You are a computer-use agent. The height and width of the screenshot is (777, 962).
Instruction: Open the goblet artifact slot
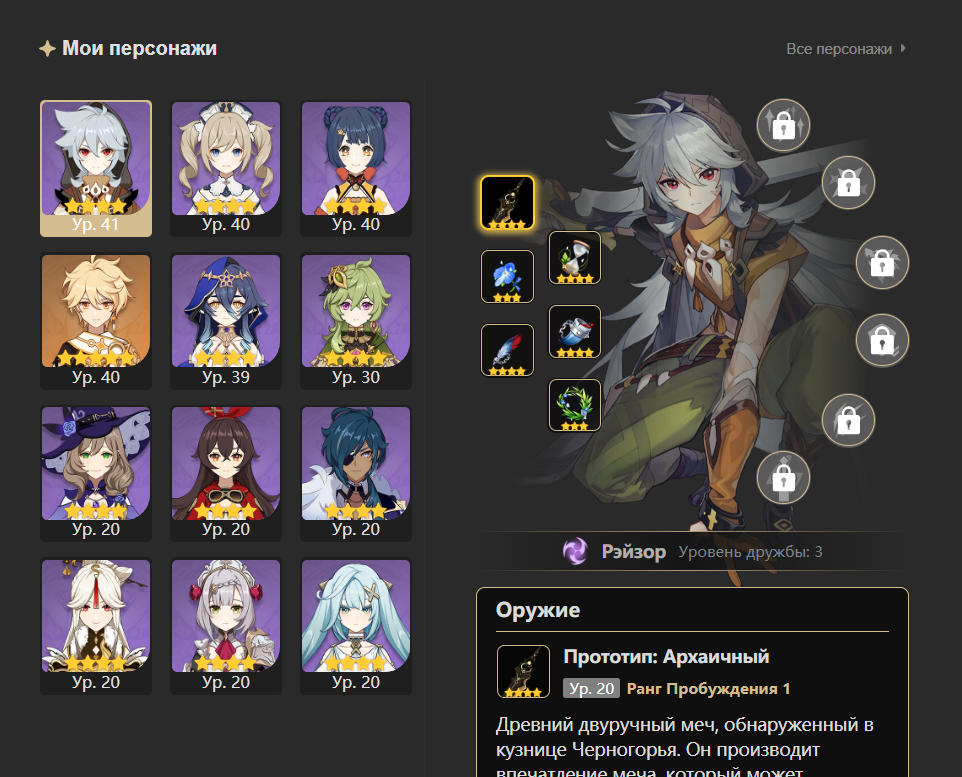tap(574, 331)
